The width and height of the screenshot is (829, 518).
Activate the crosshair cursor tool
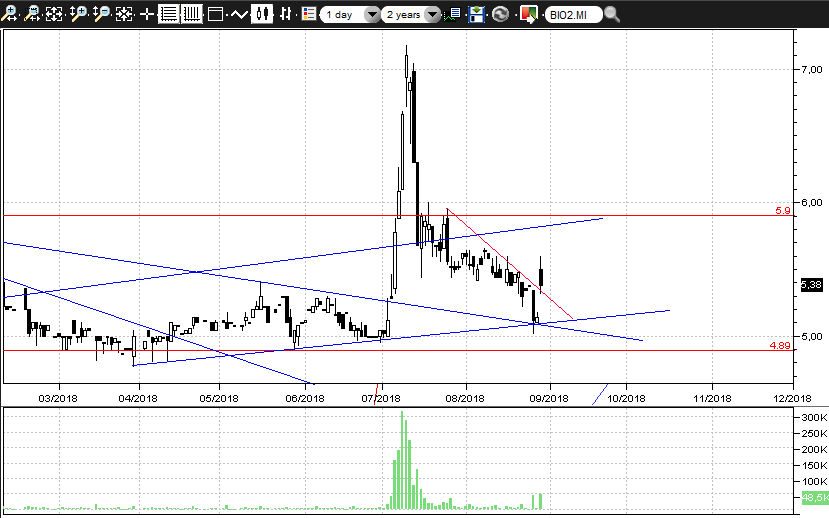click(147, 14)
